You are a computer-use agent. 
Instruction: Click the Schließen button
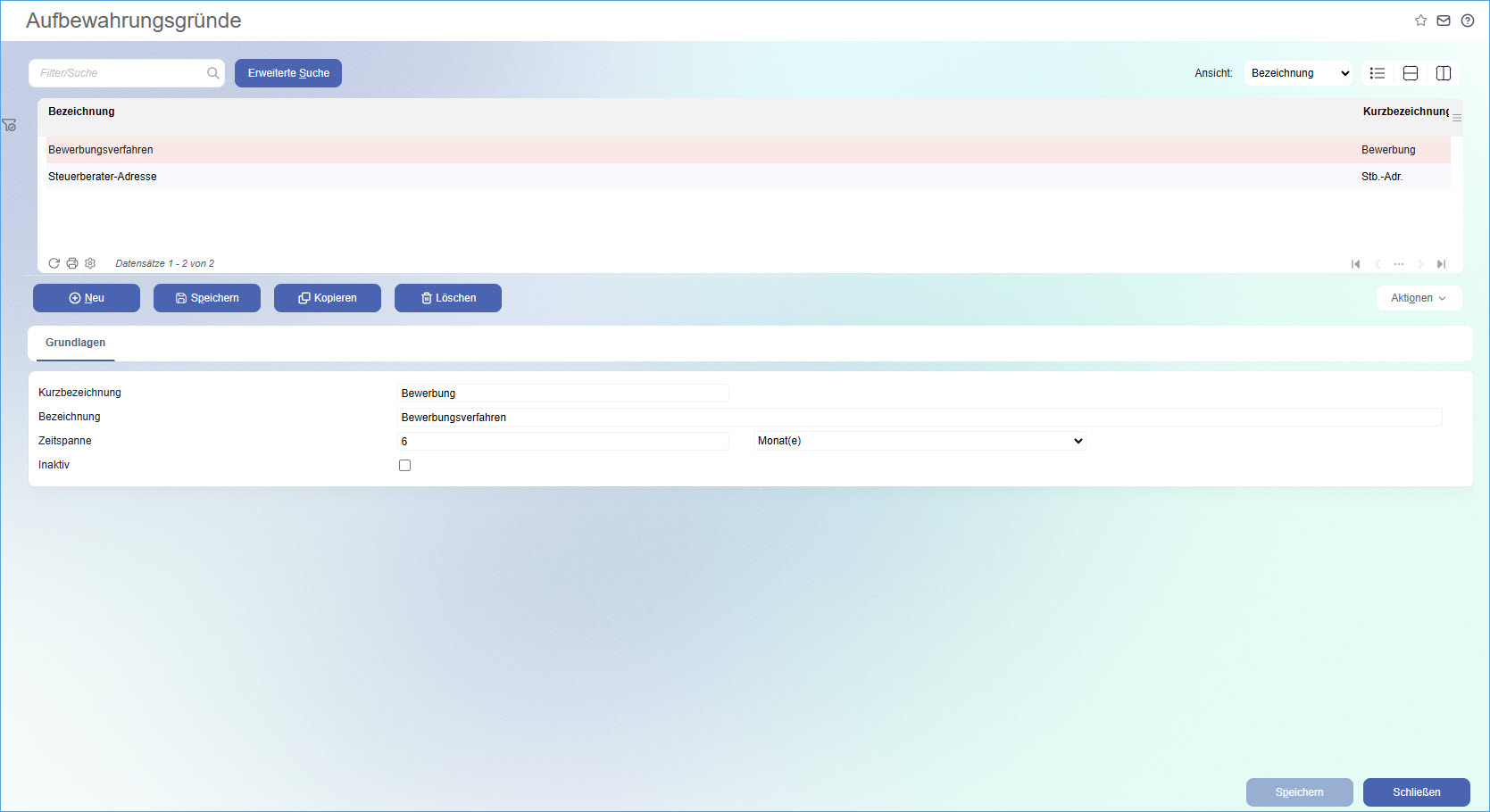1417,792
